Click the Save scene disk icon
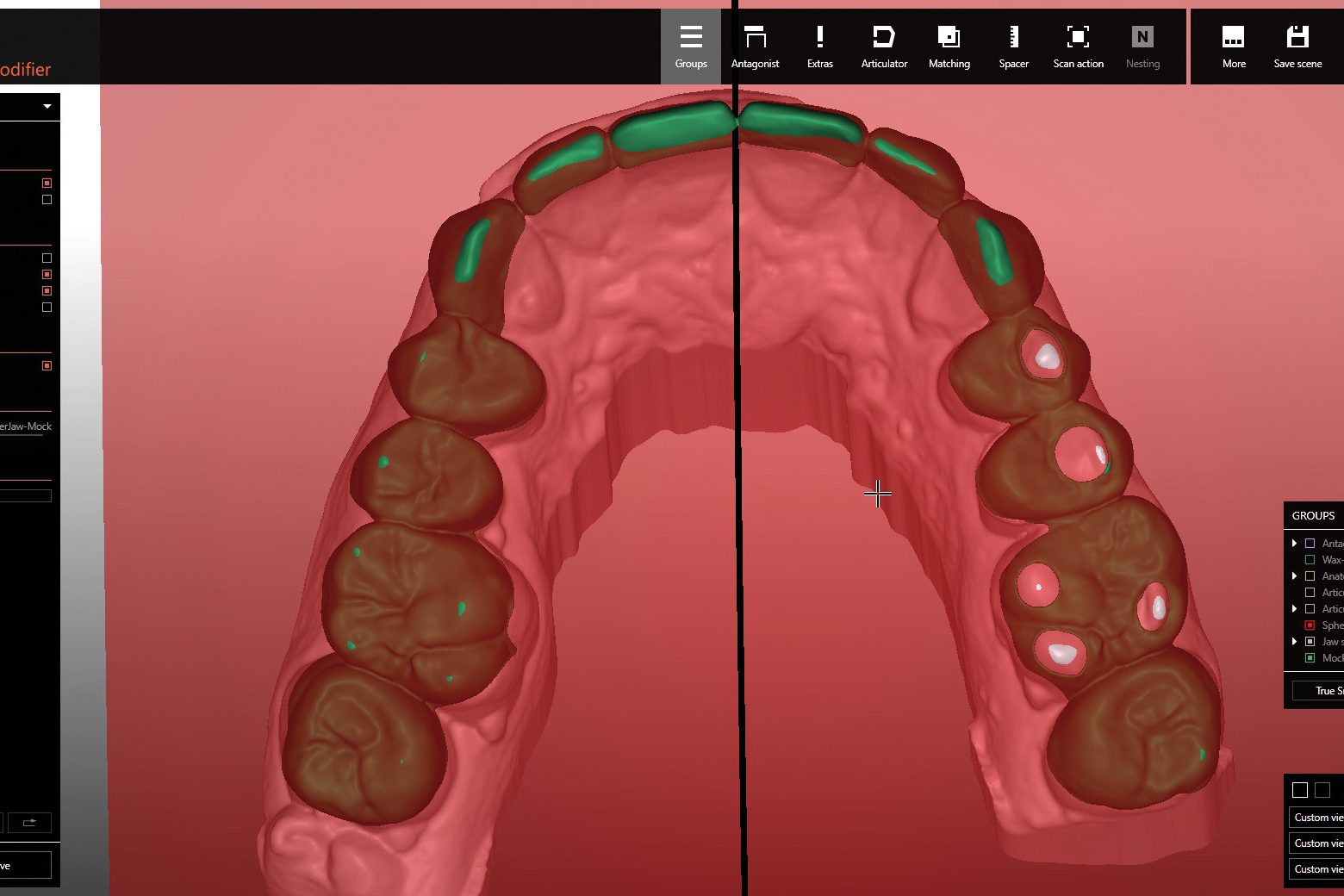The width and height of the screenshot is (1344, 896). [x=1297, y=47]
